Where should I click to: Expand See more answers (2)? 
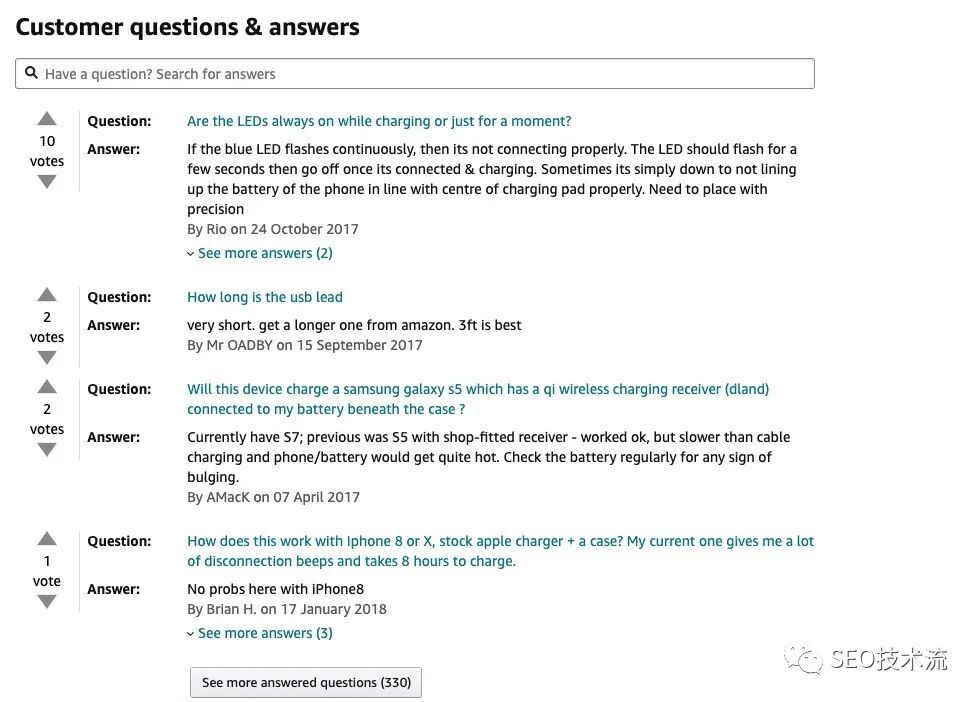[264, 253]
